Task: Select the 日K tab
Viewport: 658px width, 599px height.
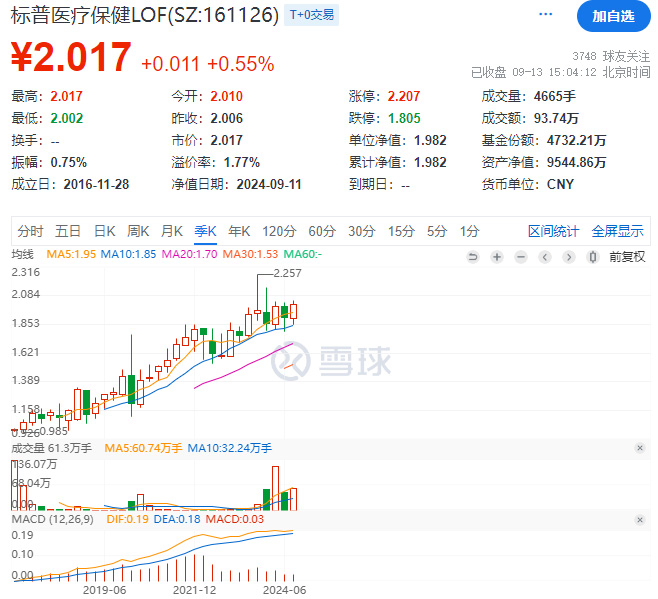Action: click(104, 231)
